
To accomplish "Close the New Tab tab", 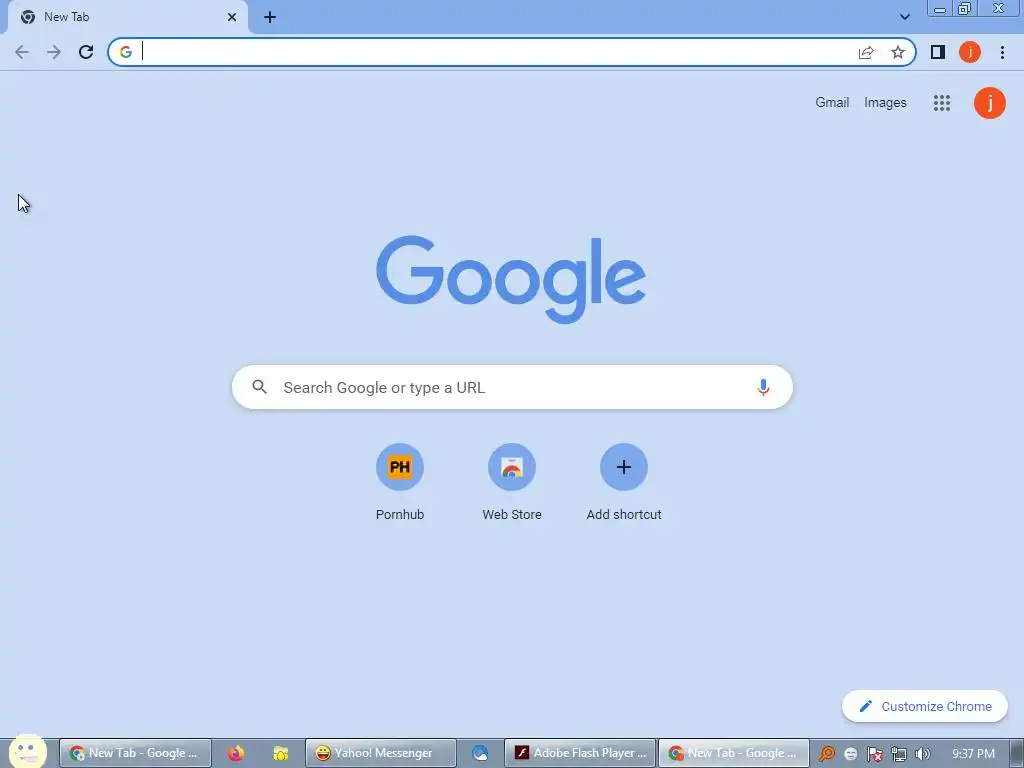I will (232, 17).
